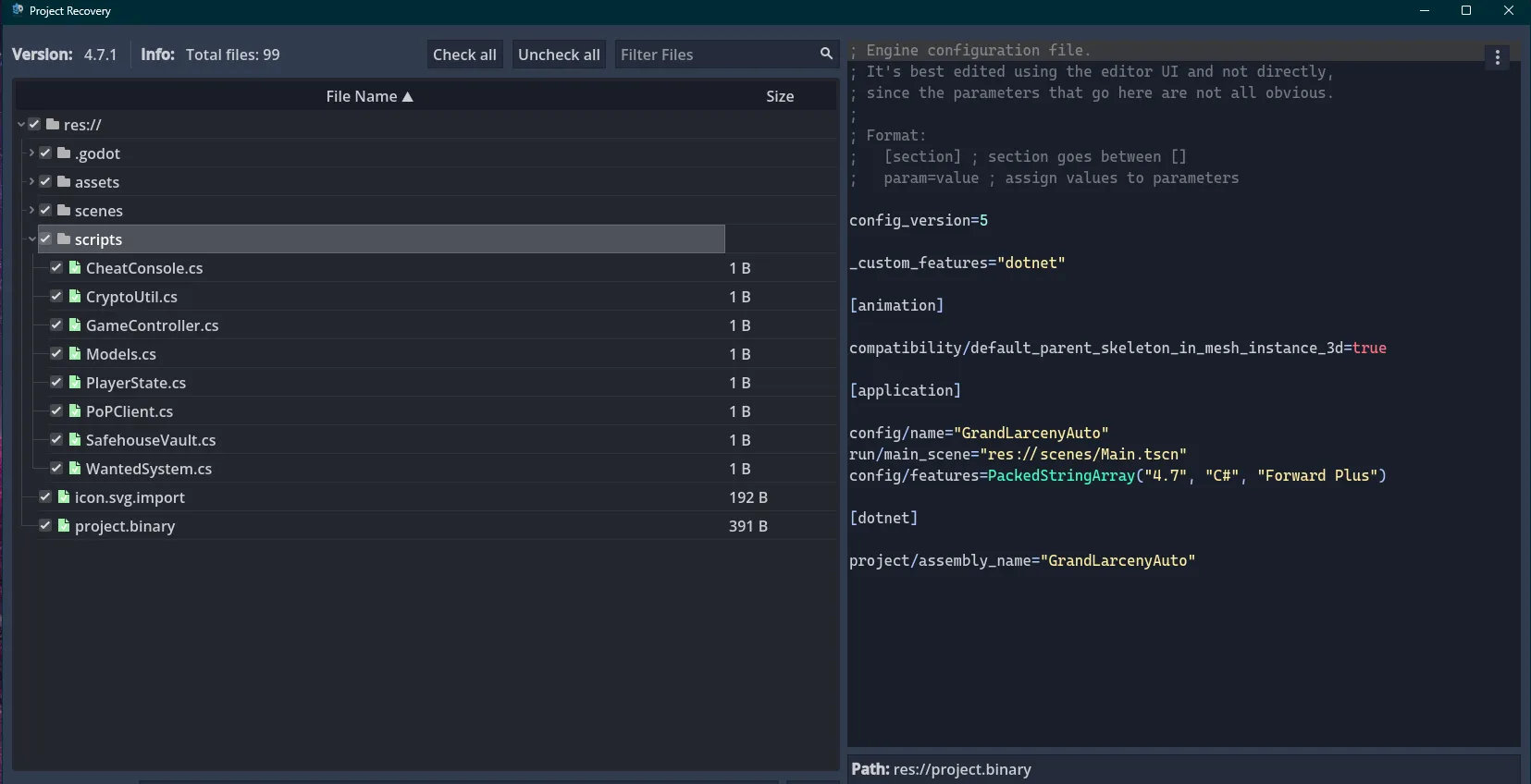Expand the assets folder
Screen dimensions: 1531x784
31,181
